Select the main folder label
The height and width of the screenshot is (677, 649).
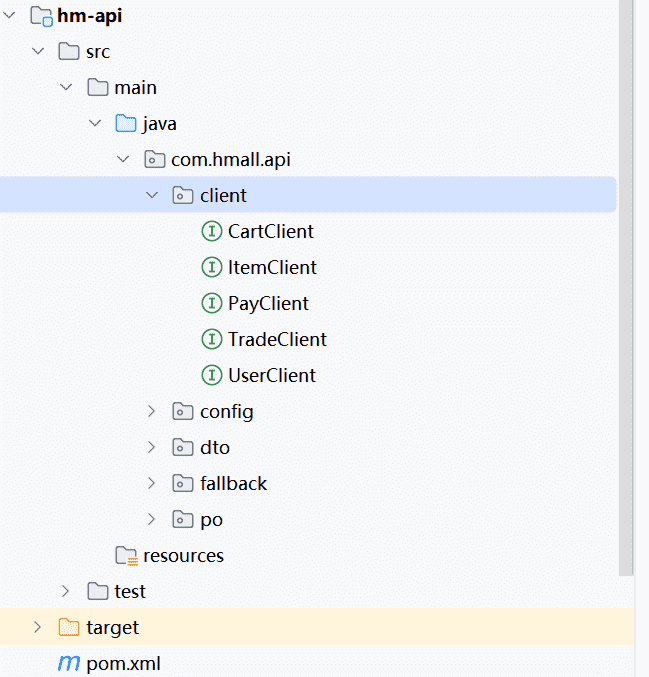135,87
